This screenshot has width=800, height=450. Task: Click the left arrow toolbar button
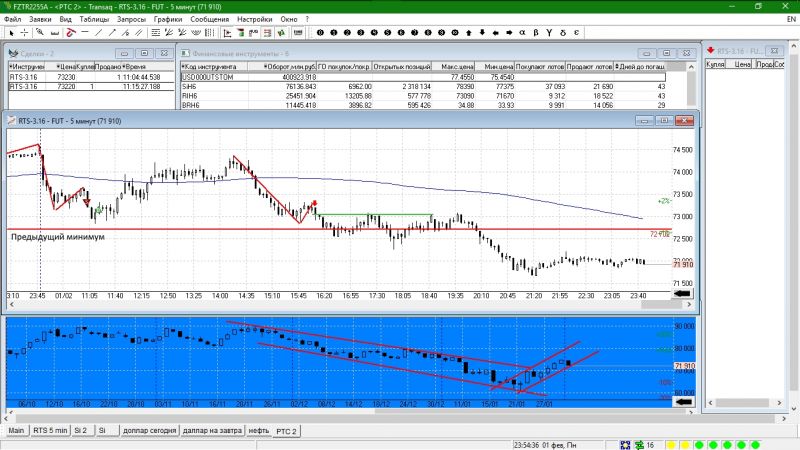(495, 33)
